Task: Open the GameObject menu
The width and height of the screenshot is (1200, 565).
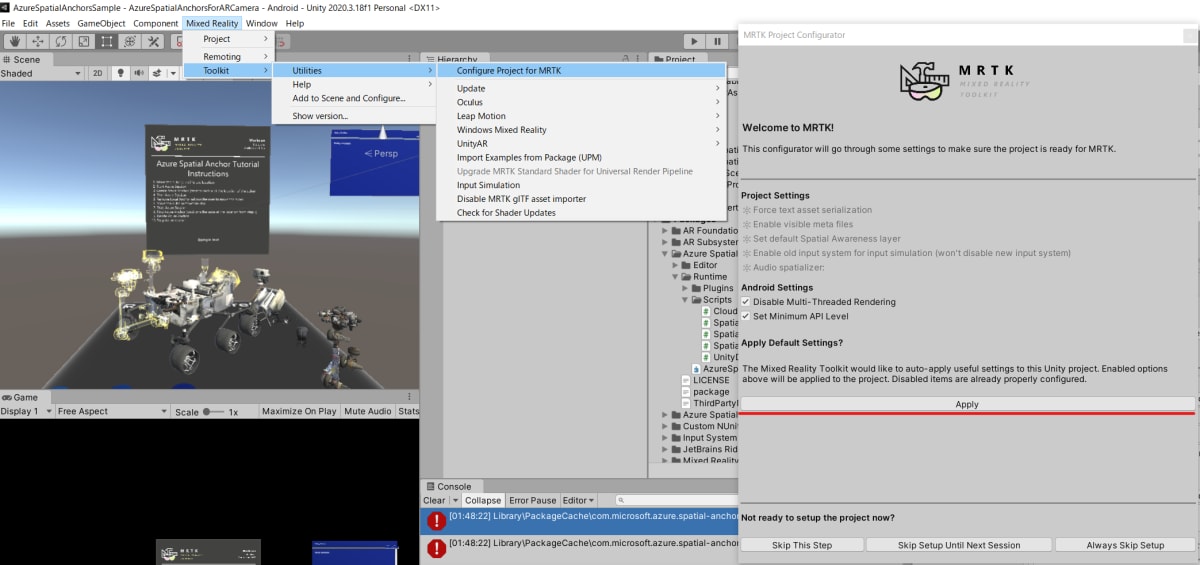Action: click(x=102, y=23)
